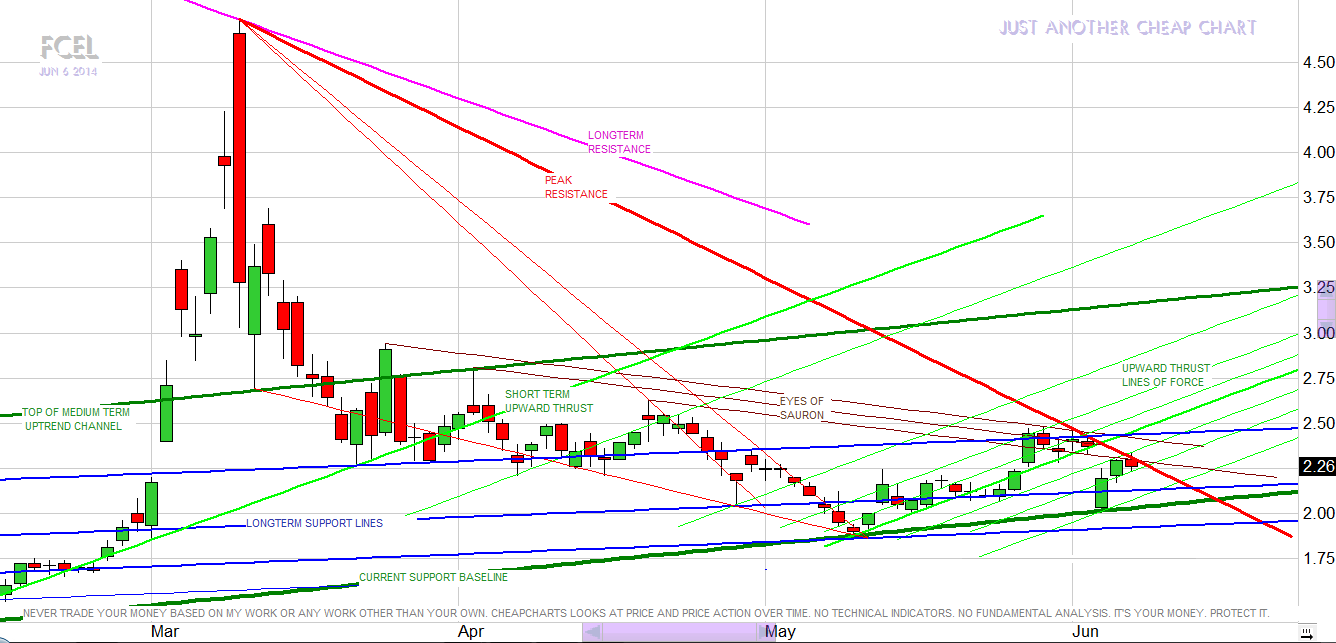Select the FCEL ticker symbol label

click(69, 47)
